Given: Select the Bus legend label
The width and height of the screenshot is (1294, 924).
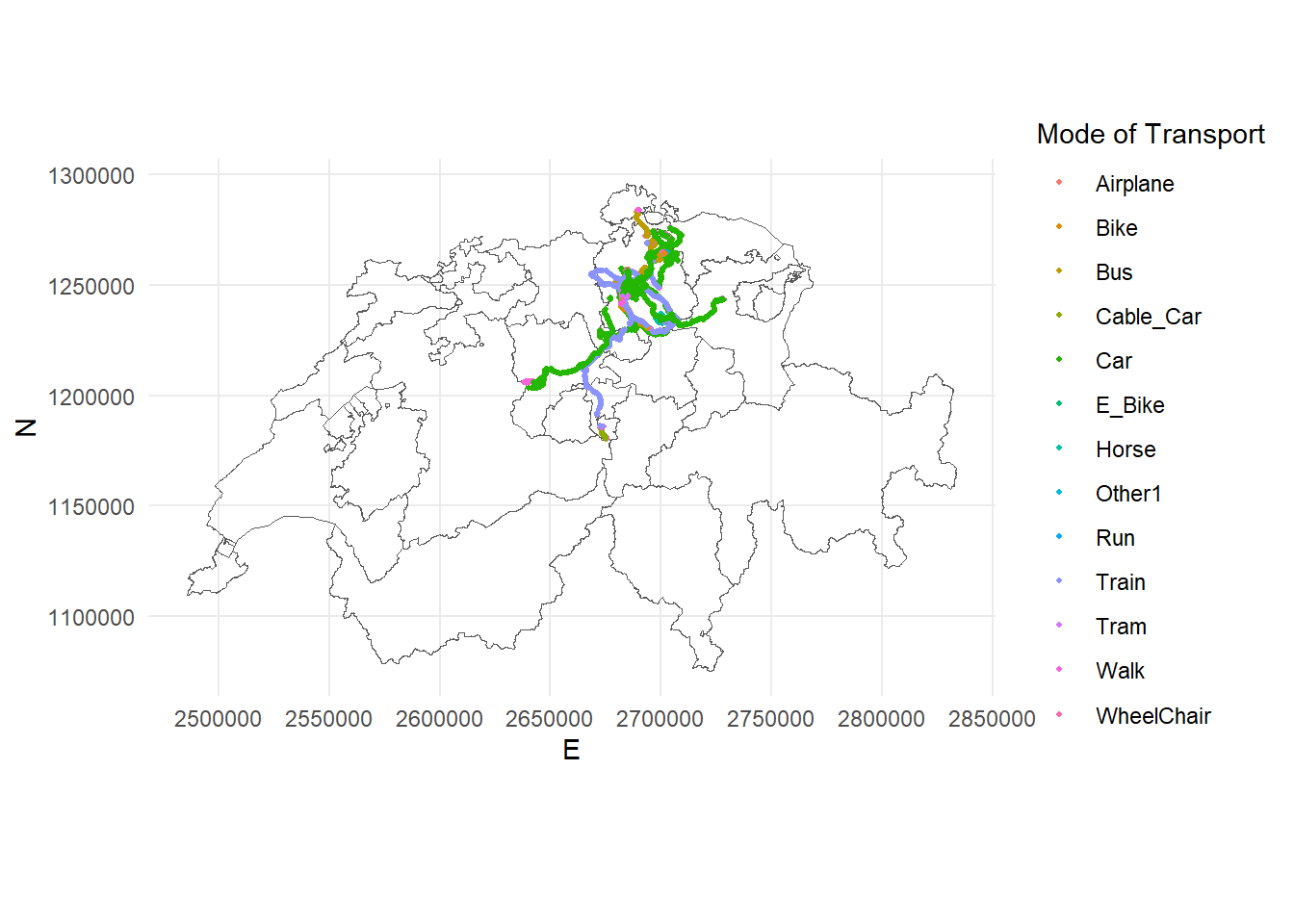Looking at the screenshot, I should tap(1113, 272).
